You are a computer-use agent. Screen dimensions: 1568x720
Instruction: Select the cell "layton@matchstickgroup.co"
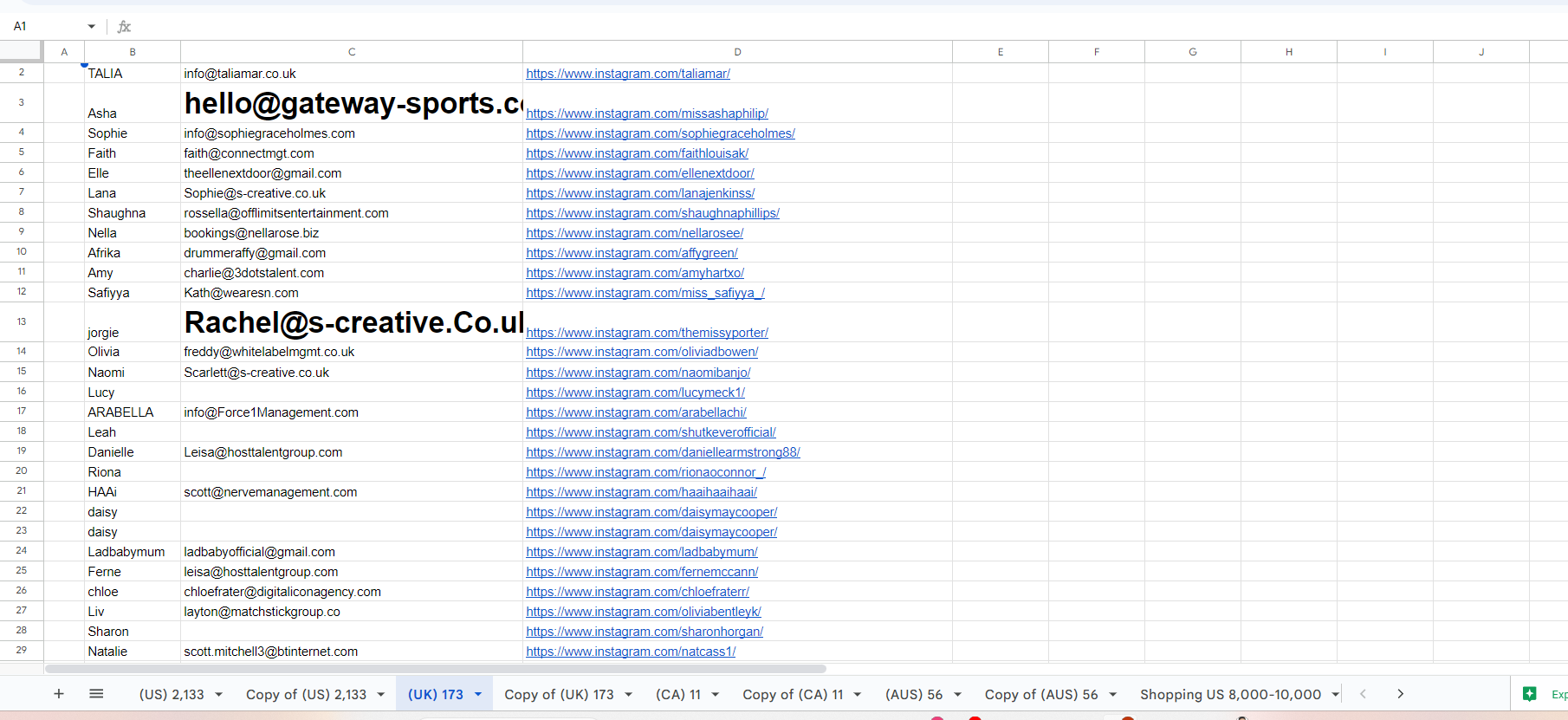(x=352, y=612)
